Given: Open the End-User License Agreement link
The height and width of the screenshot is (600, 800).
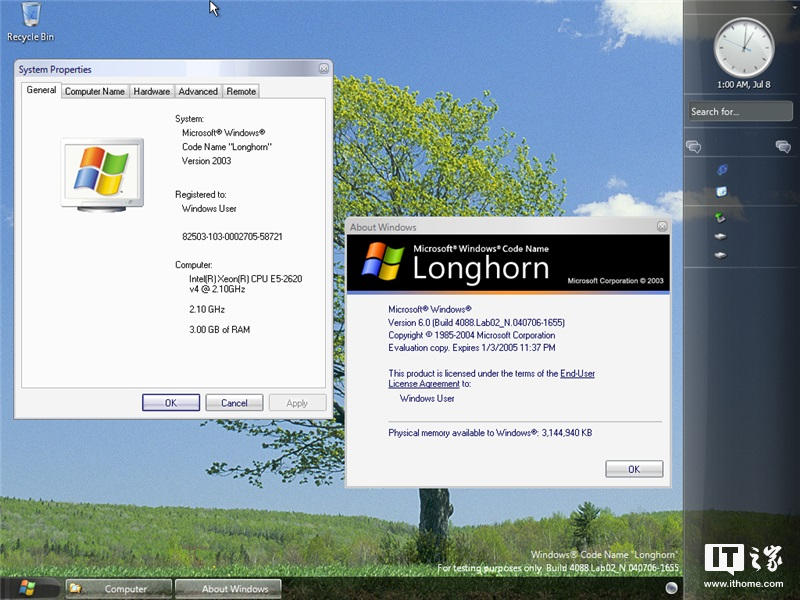Looking at the screenshot, I should click(x=491, y=379).
